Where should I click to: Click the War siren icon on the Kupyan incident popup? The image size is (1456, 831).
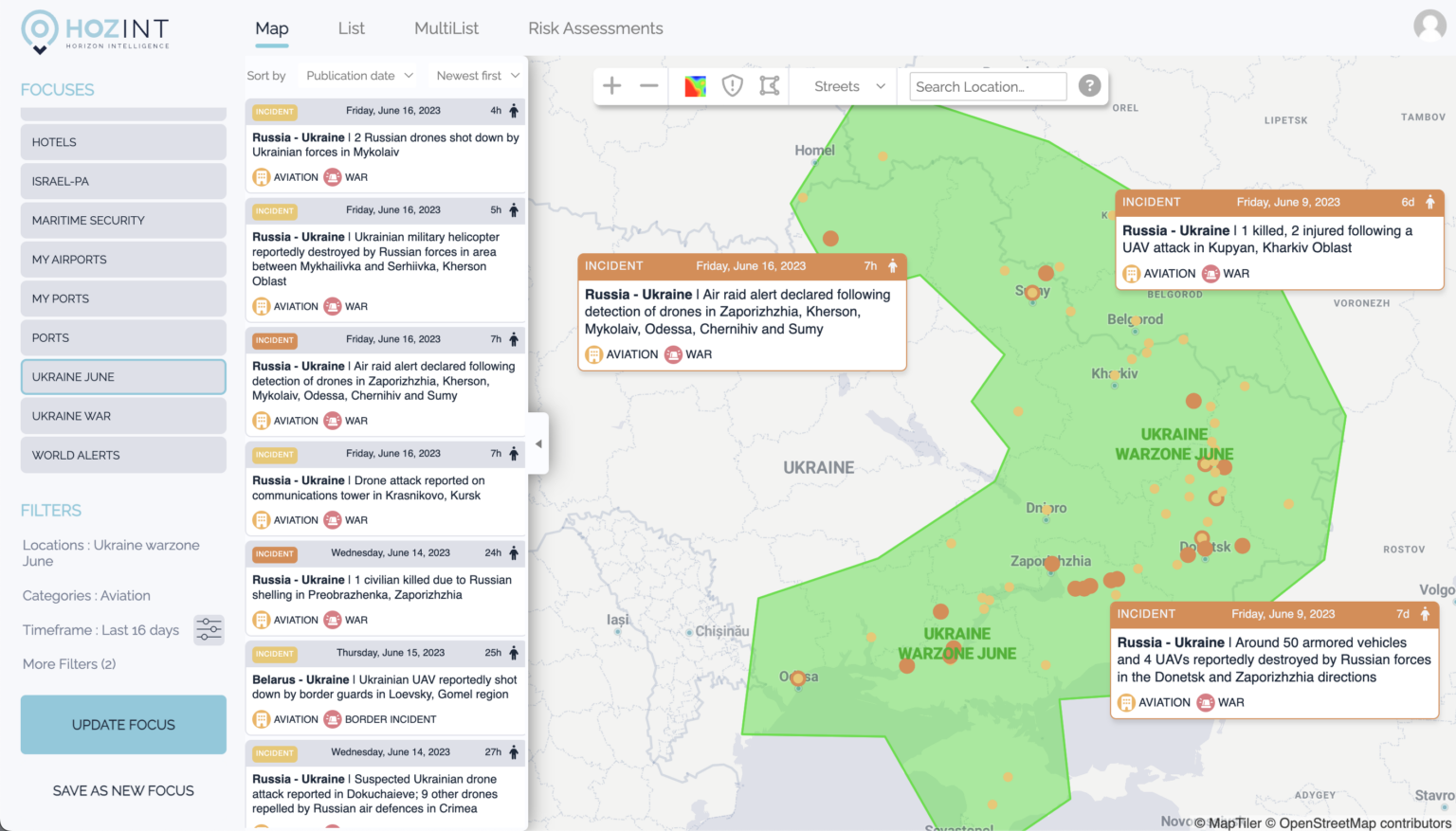pyautogui.click(x=1210, y=274)
